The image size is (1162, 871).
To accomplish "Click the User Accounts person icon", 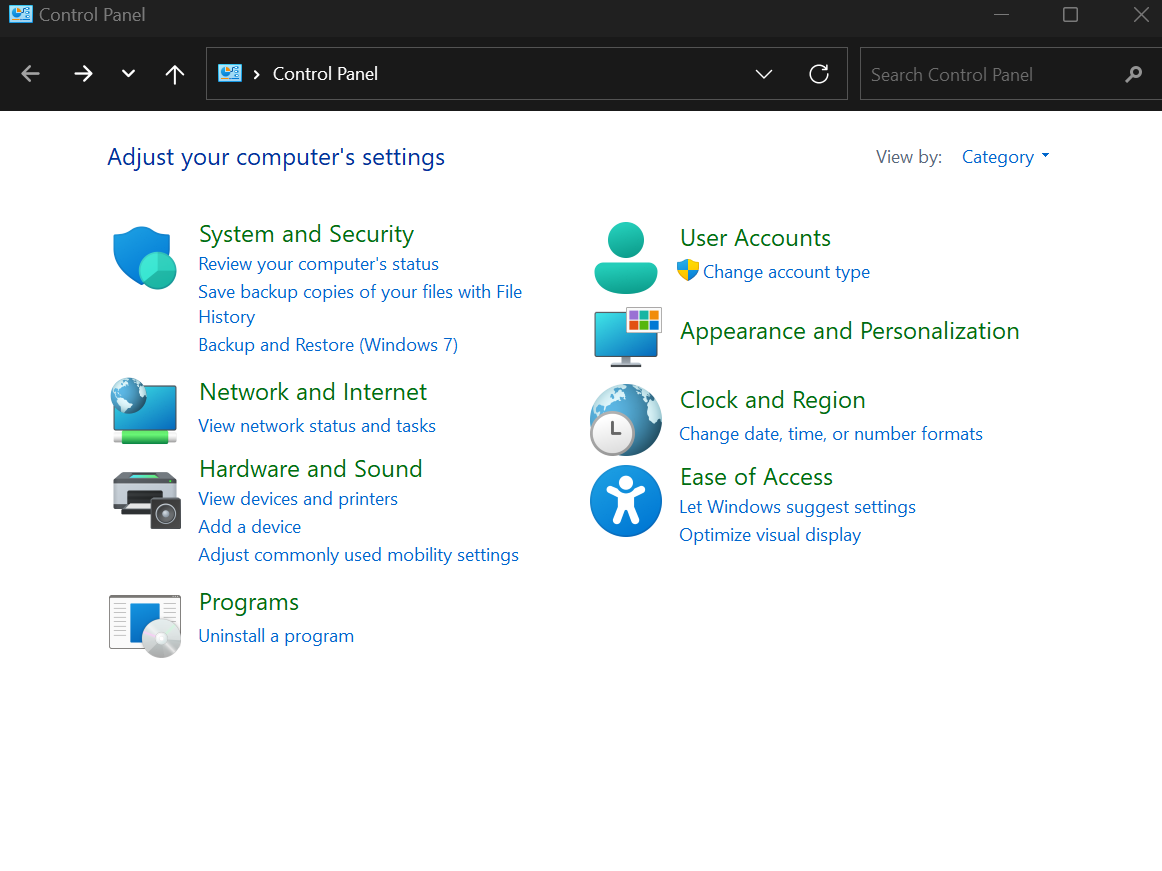I will coord(626,257).
